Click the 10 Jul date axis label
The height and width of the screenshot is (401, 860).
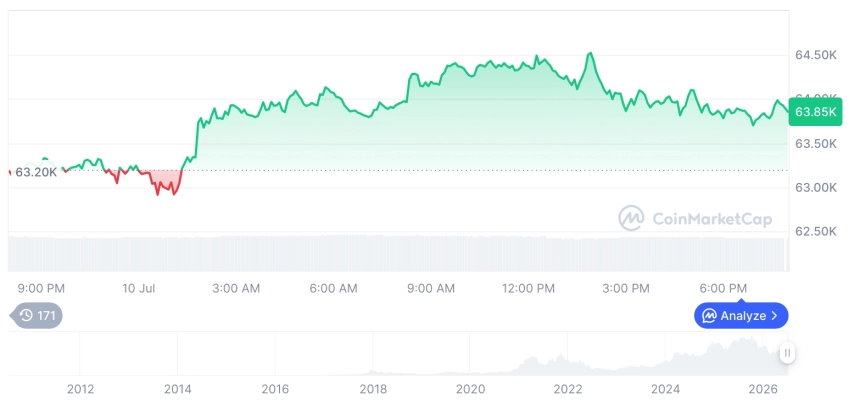coord(139,288)
